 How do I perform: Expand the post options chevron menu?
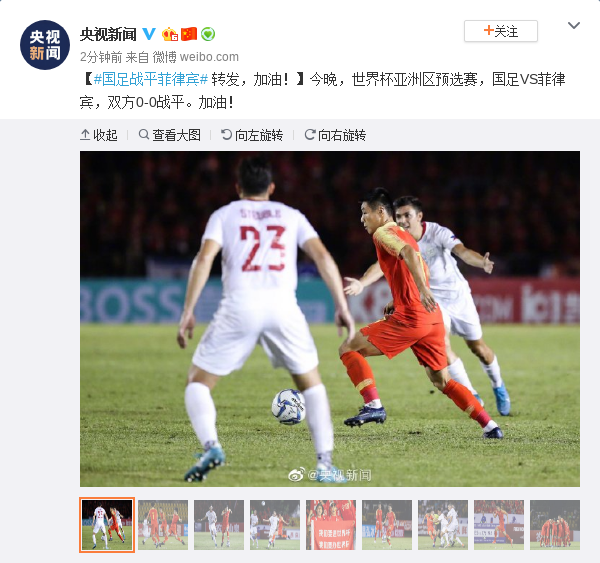pyautogui.click(x=574, y=26)
